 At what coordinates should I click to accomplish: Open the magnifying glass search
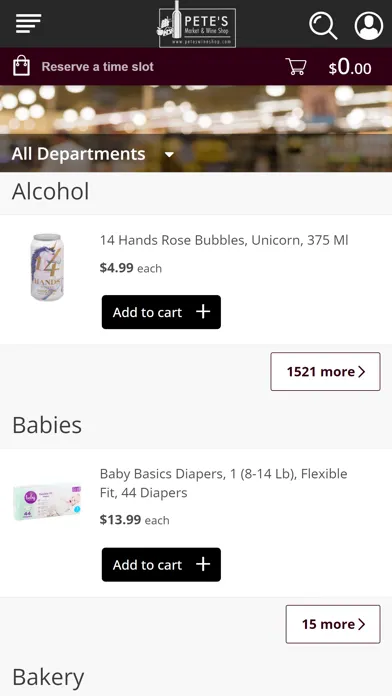click(x=323, y=25)
